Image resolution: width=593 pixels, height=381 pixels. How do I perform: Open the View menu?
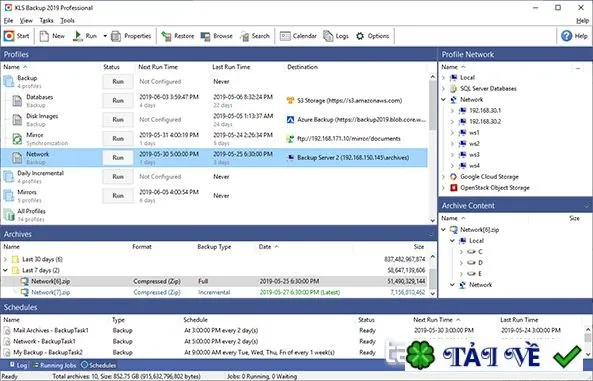[x=26, y=20]
